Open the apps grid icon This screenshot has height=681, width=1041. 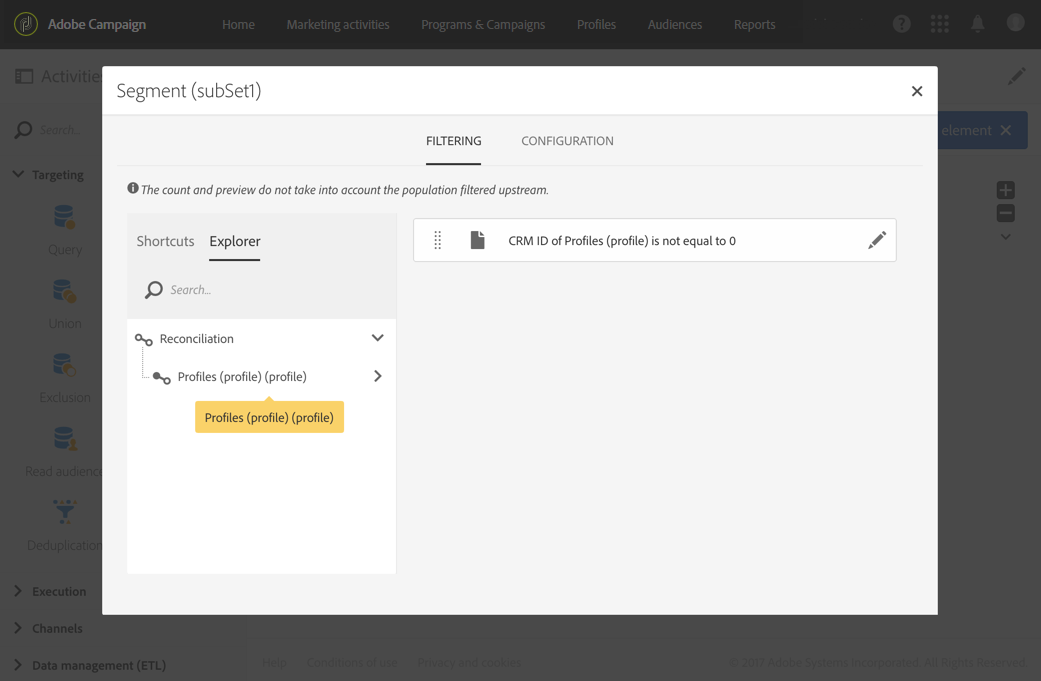[939, 24]
